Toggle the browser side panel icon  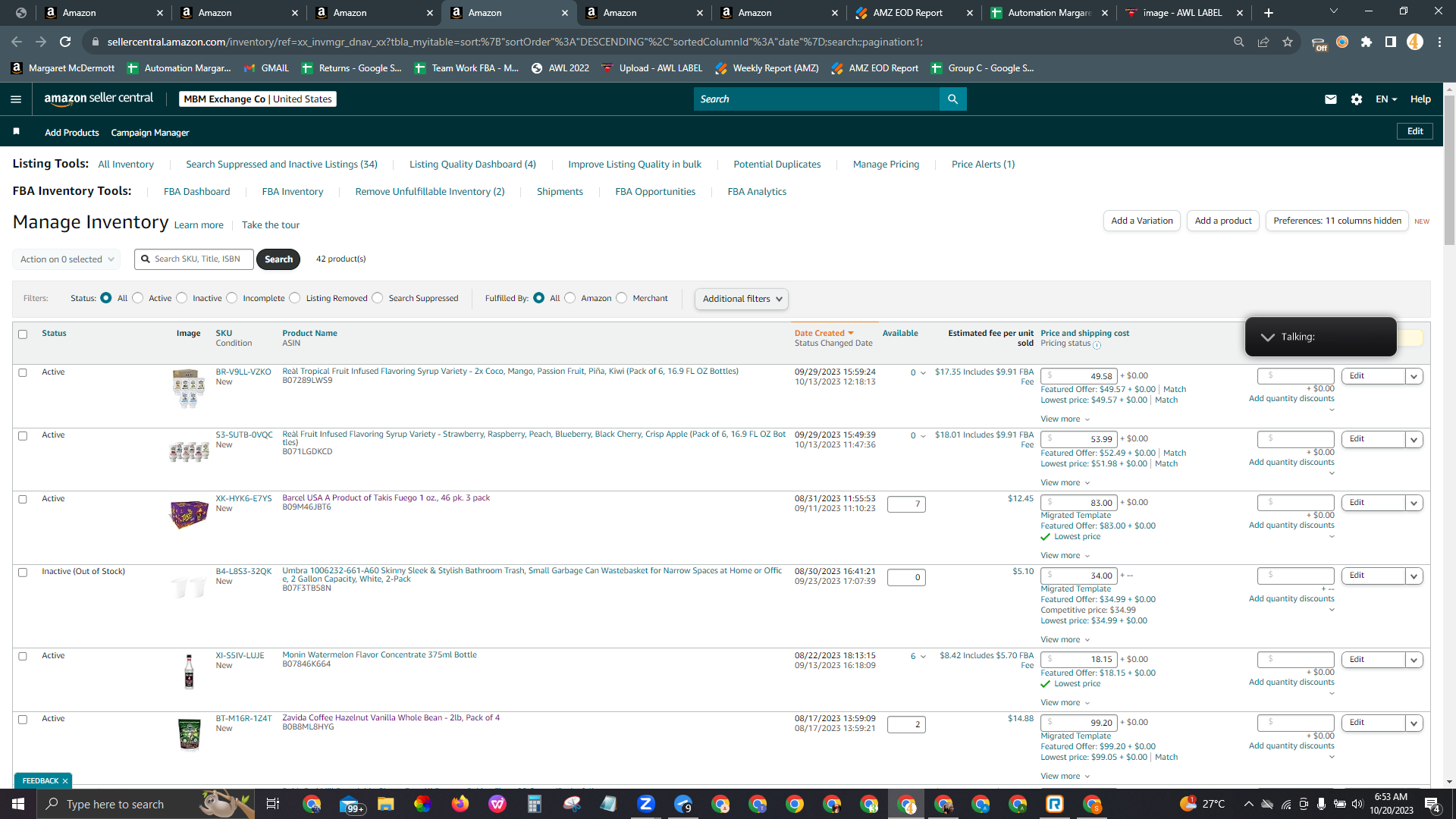1391,42
